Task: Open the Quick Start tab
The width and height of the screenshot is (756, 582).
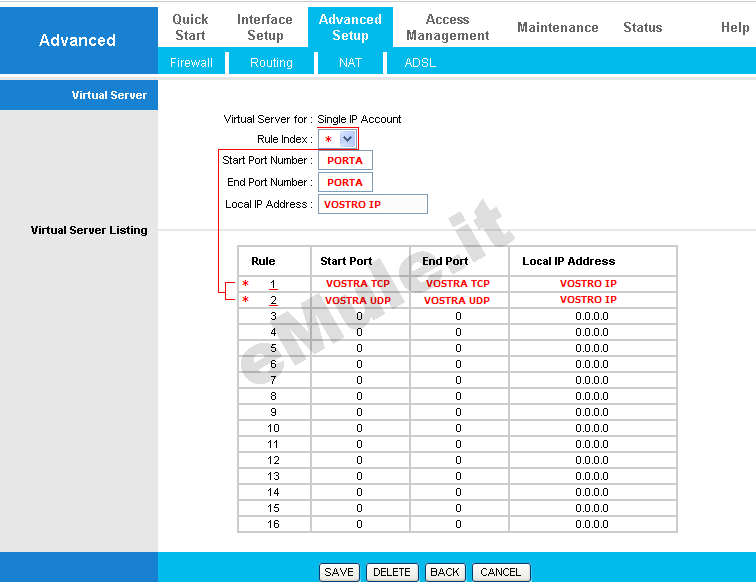Action: 190,27
